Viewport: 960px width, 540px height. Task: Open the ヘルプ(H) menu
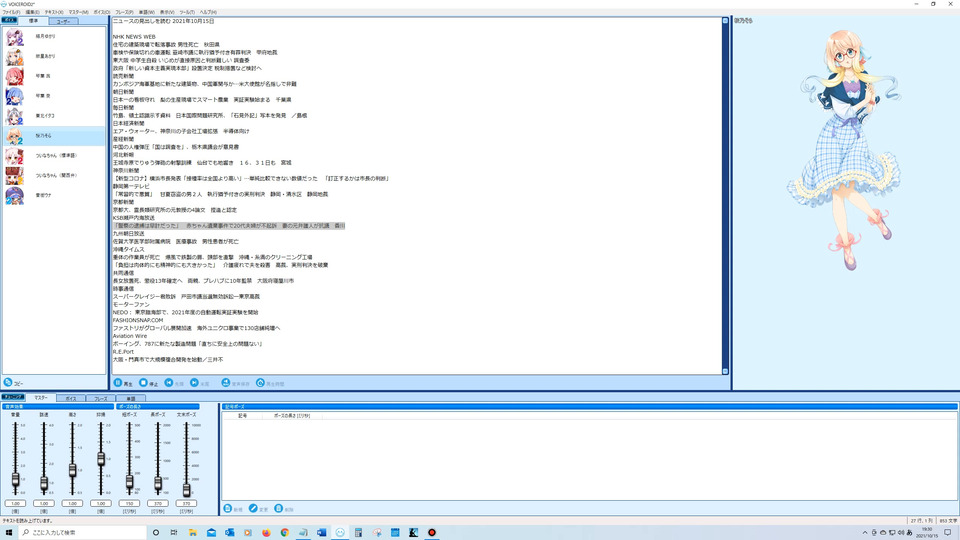208,12
